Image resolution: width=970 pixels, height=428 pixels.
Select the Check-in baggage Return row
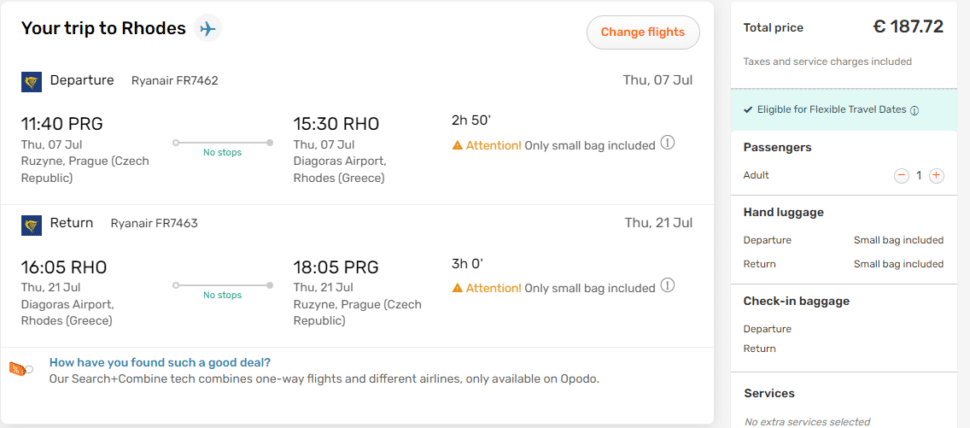pyautogui.click(x=760, y=349)
